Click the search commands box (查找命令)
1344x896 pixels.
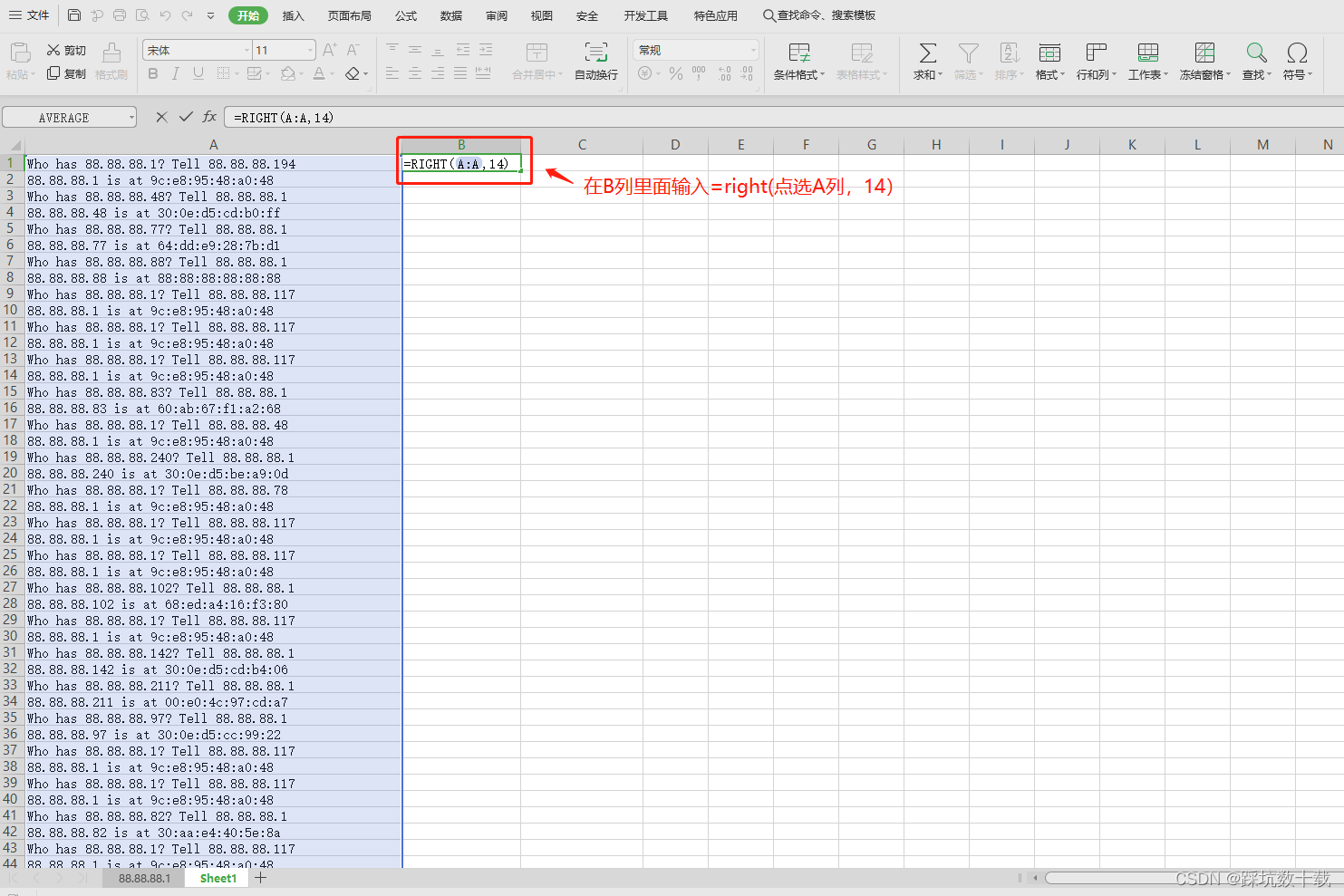pos(819,15)
